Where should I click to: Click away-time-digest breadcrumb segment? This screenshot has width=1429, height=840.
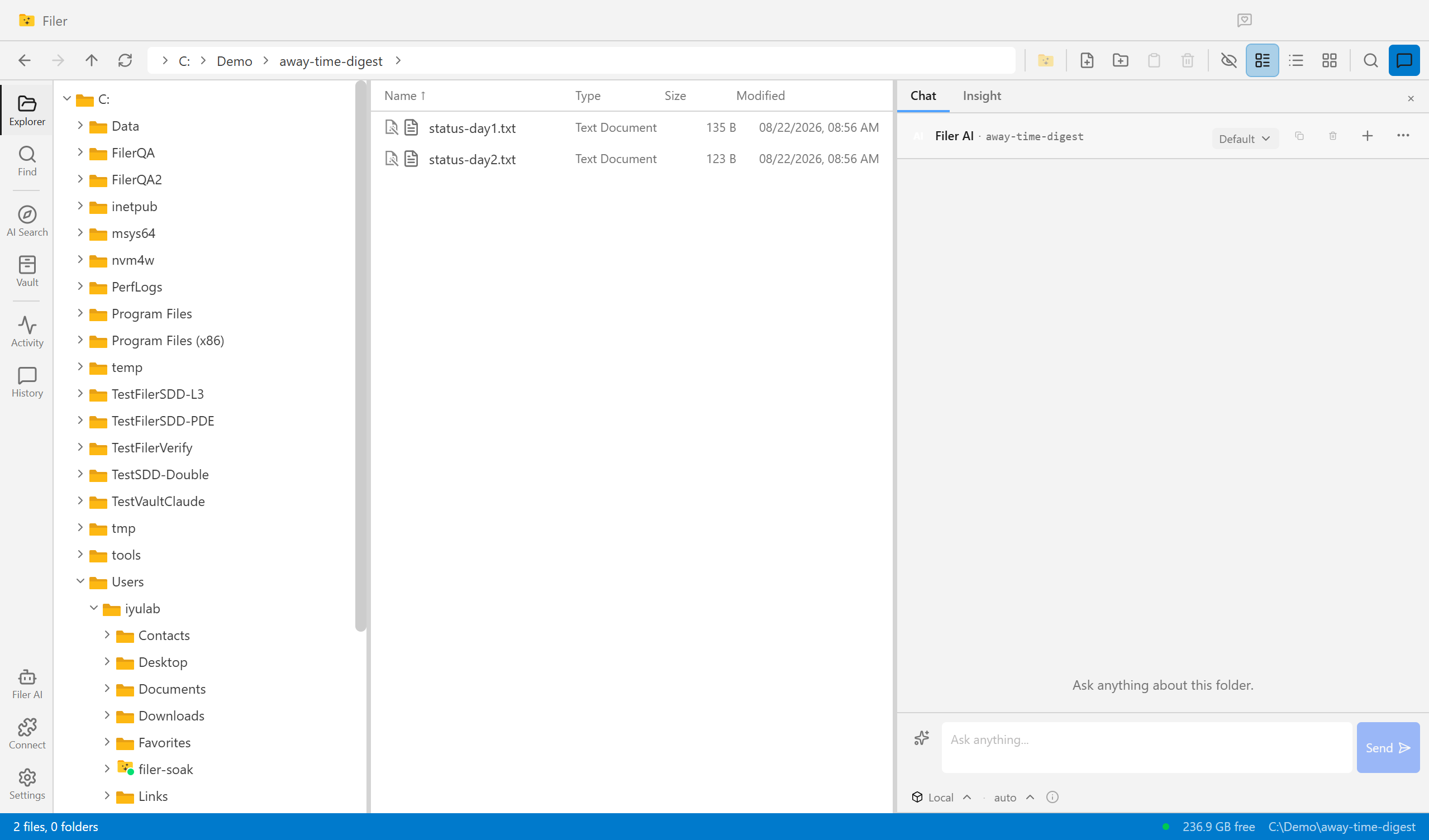coord(331,61)
